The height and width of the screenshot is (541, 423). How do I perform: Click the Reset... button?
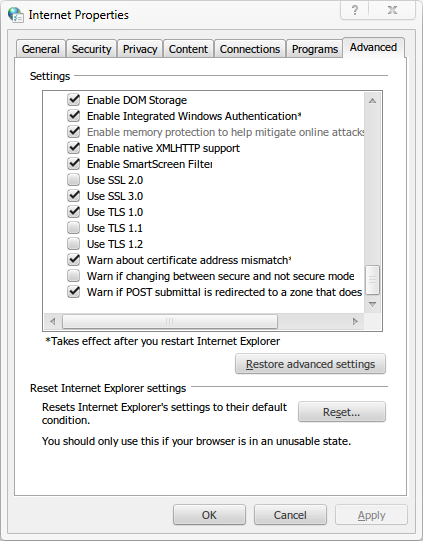342,412
